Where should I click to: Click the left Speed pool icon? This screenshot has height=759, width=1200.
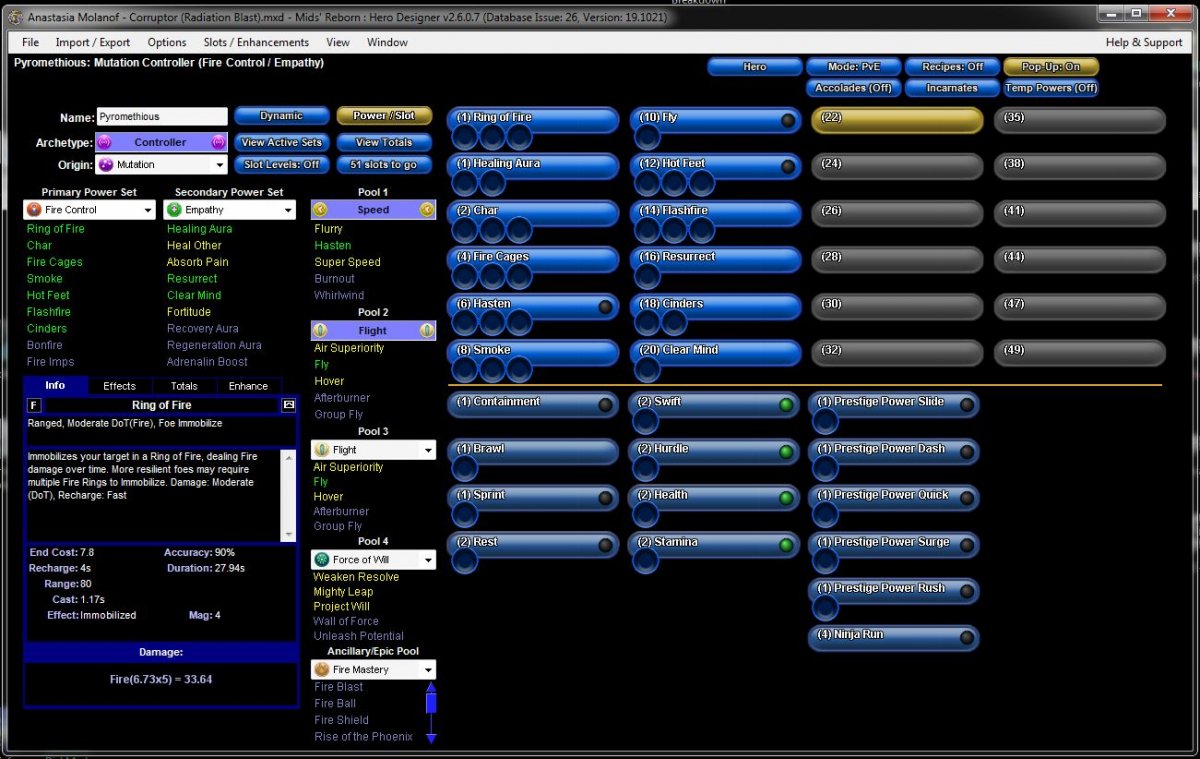[x=320, y=210]
